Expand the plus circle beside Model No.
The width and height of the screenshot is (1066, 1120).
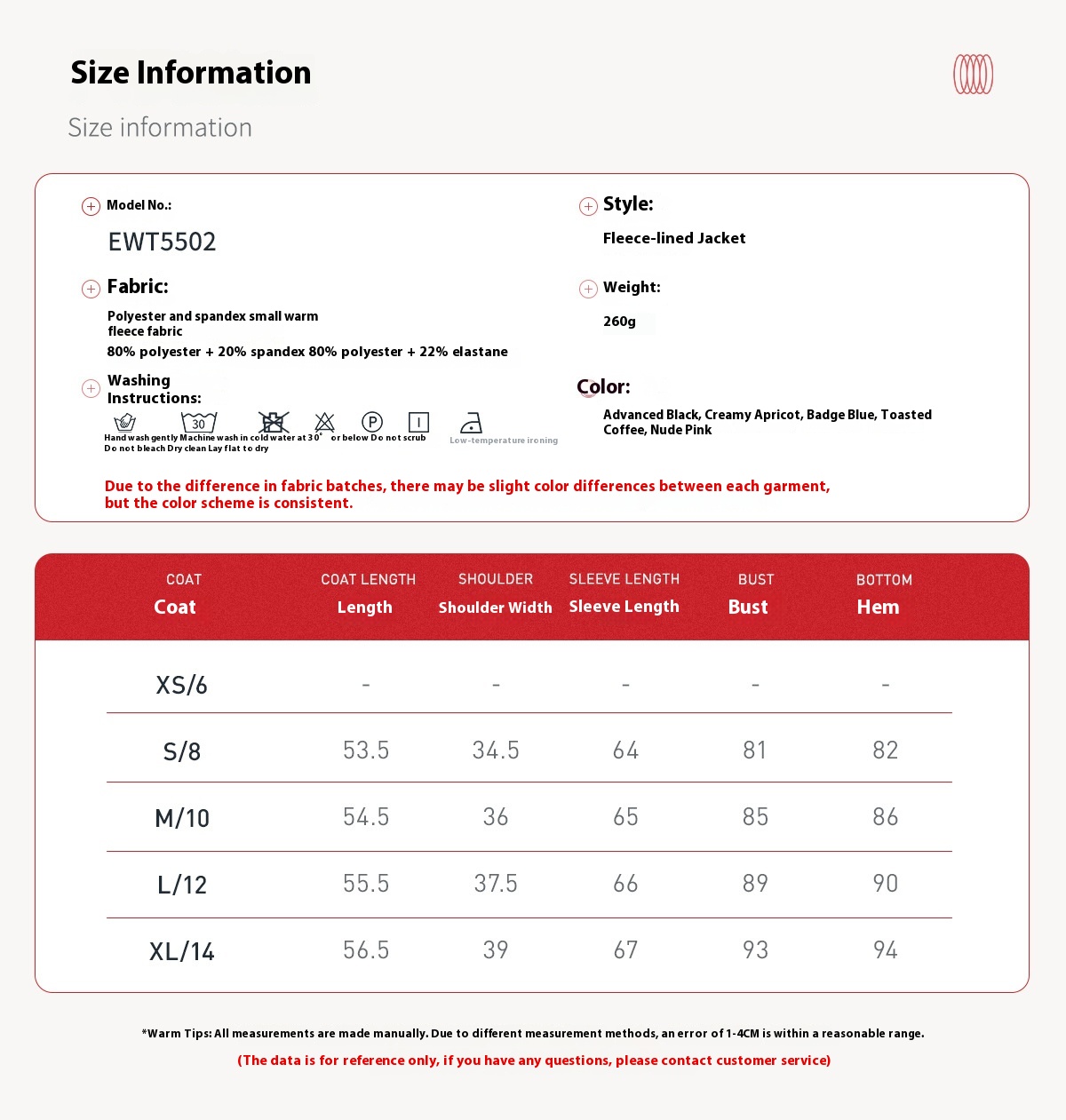[x=91, y=206]
